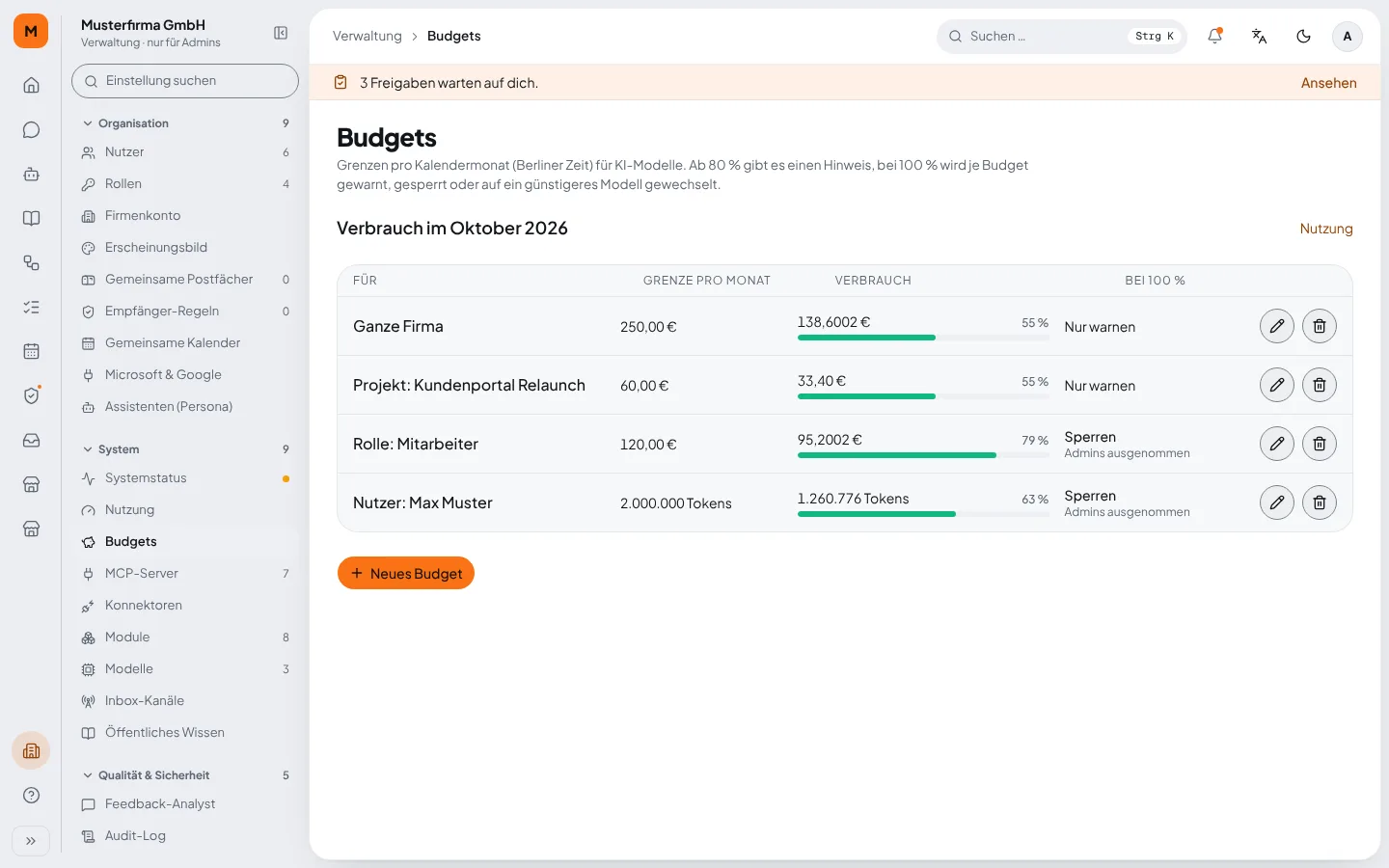The width and height of the screenshot is (1389, 868).
Task: Edit the Ganze Firma budget
Action: click(x=1277, y=326)
